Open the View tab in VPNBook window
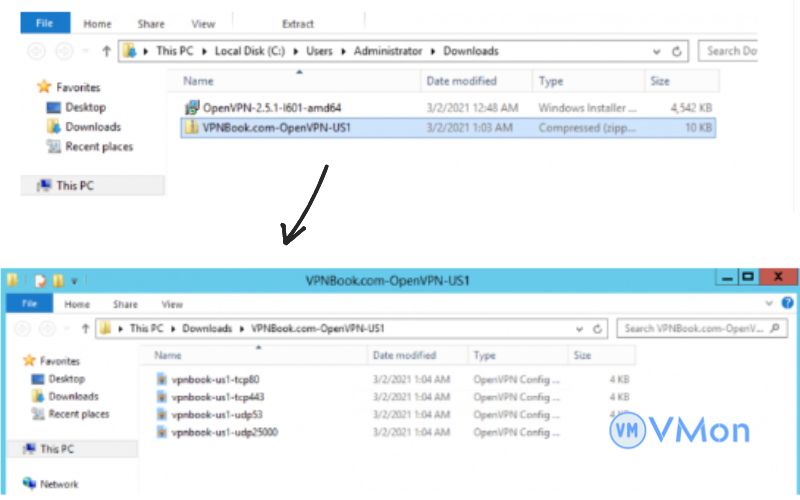 click(x=172, y=305)
